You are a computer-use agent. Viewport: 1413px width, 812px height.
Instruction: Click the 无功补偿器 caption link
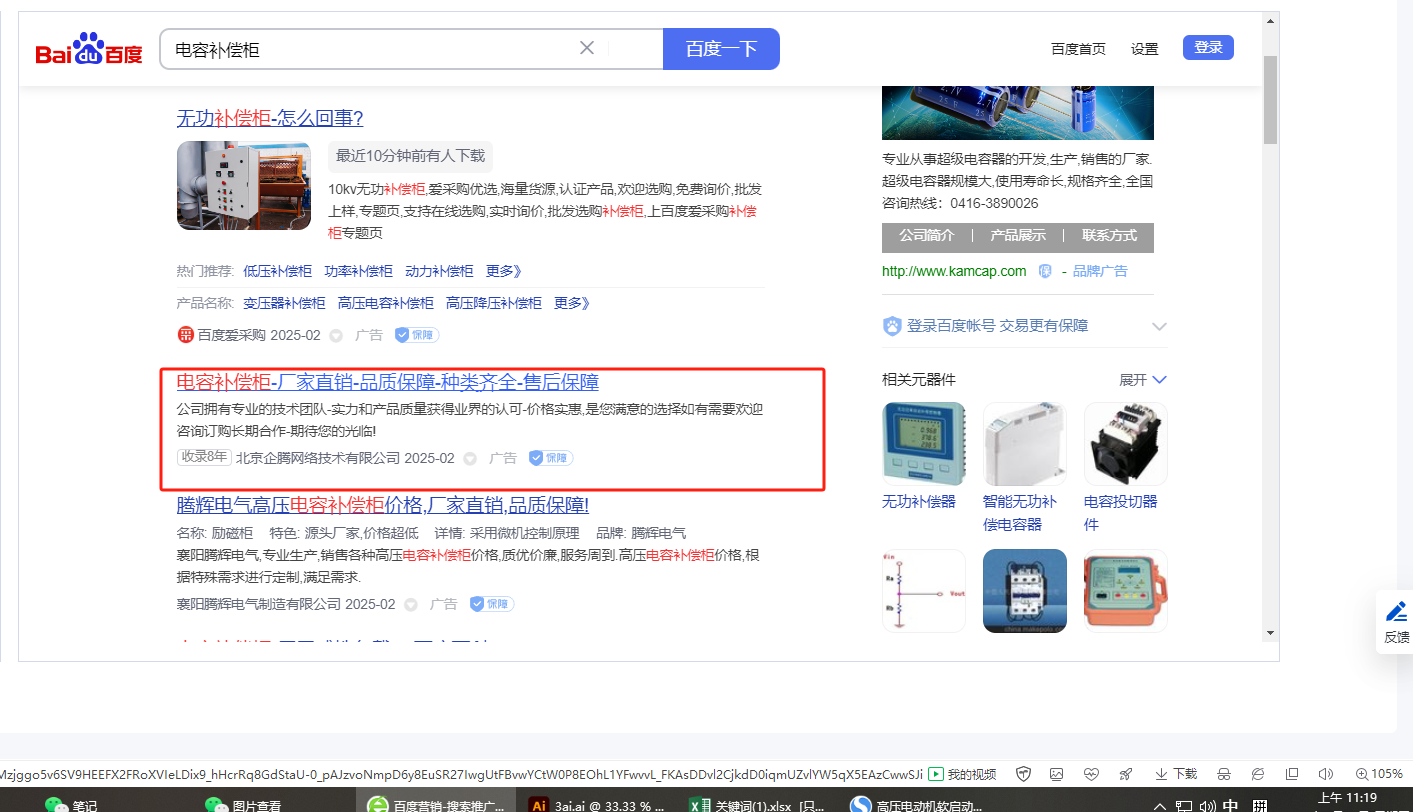click(x=919, y=502)
